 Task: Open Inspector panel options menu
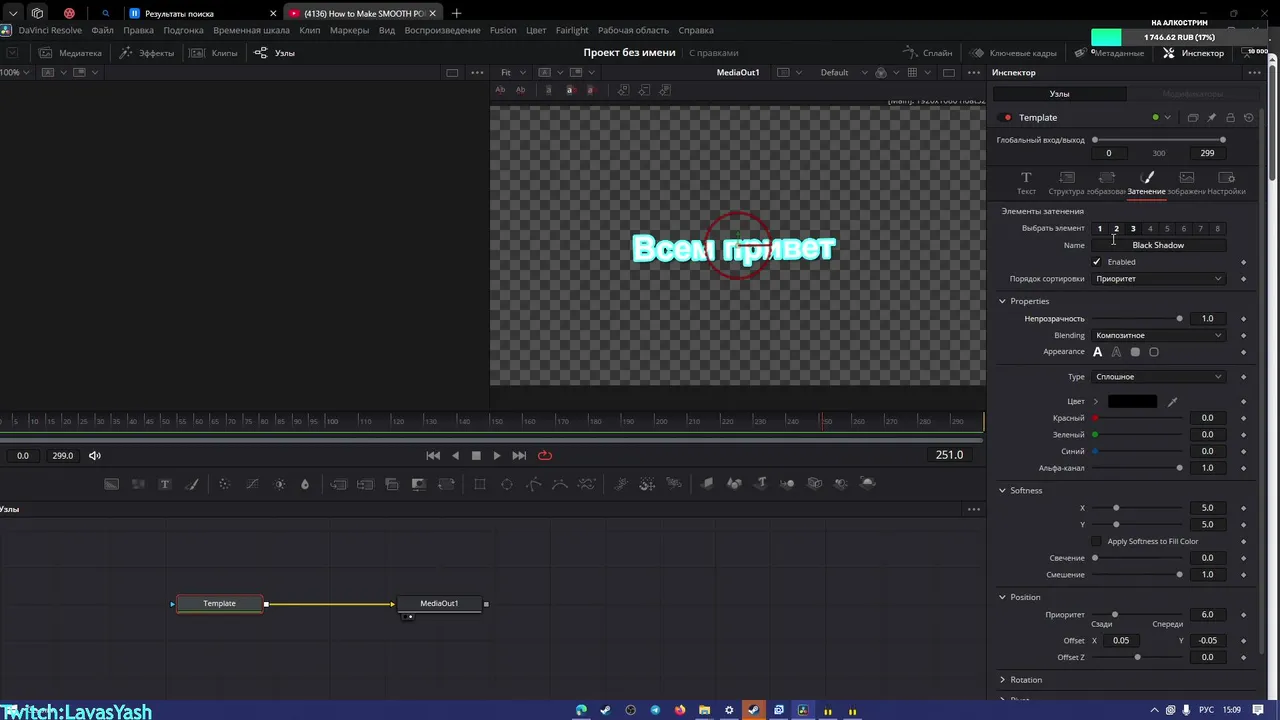(1254, 73)
